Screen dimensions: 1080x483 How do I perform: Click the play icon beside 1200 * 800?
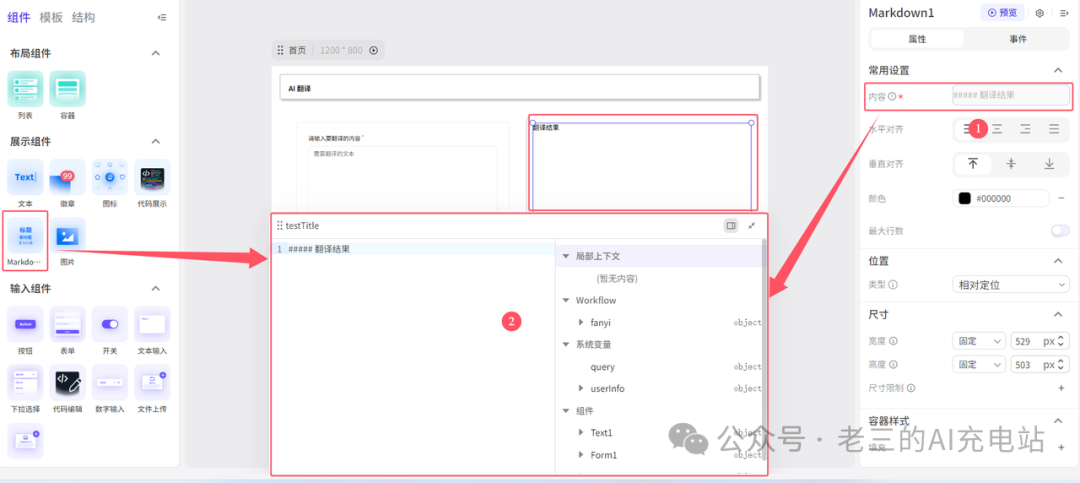click(x=373, y=50)
